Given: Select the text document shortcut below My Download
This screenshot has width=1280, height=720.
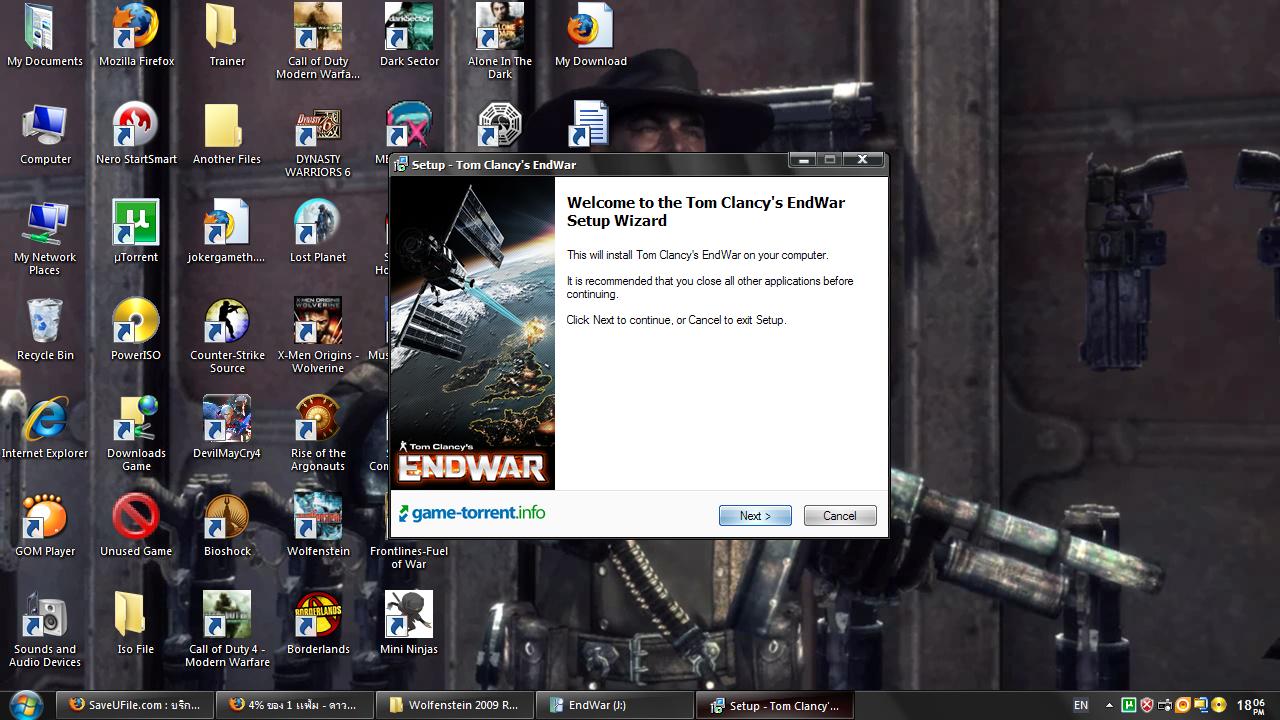Looking at the screenshot, I should pos(590,124).
